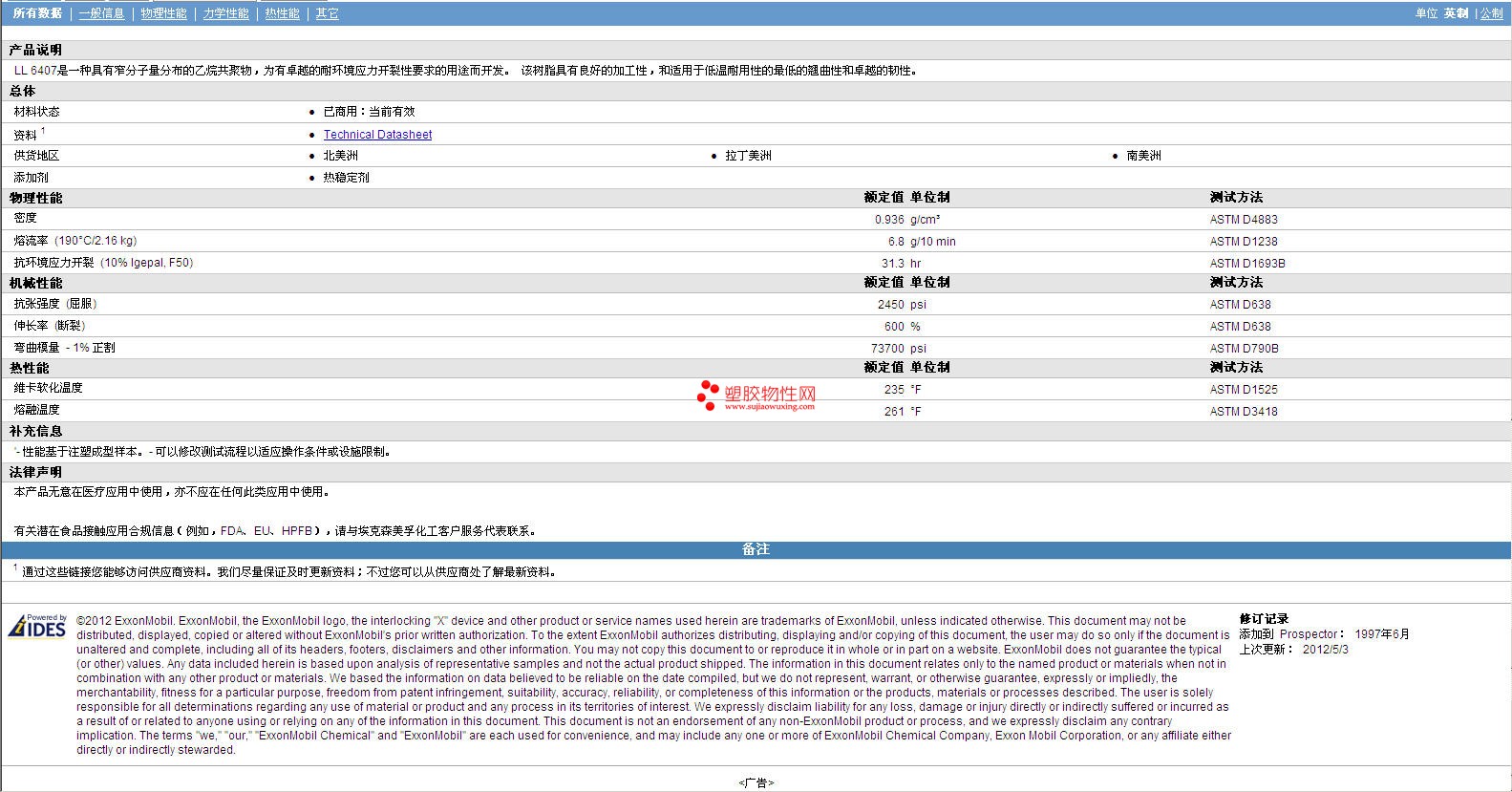Switch to the 其它 tab
The image size is (1512, 792).
coord(327,13)
